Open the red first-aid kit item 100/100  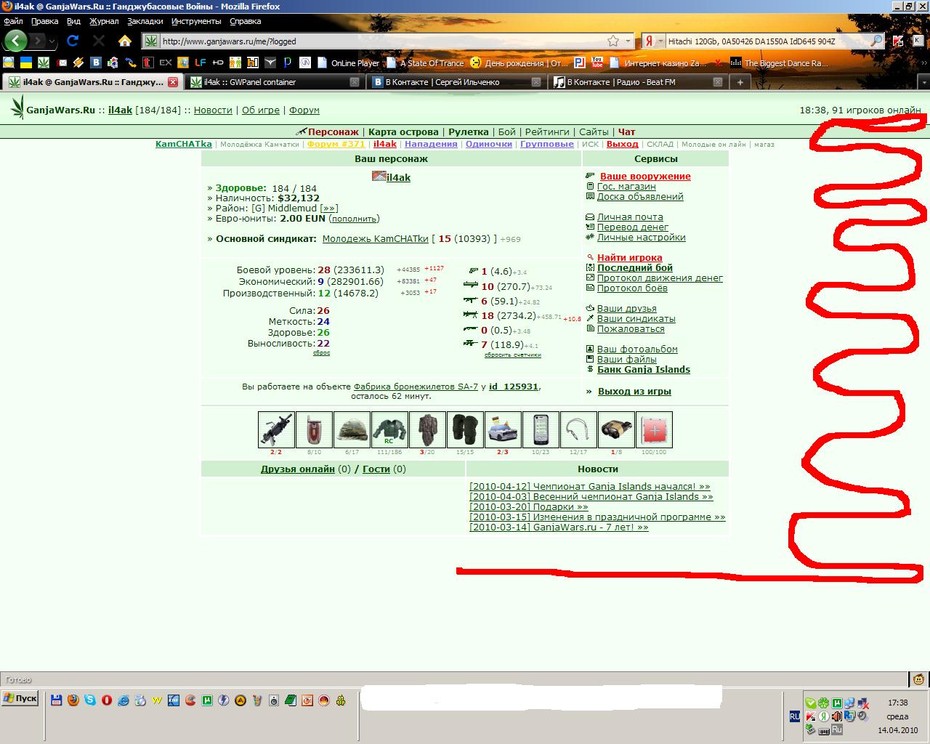tap(654, 429)
